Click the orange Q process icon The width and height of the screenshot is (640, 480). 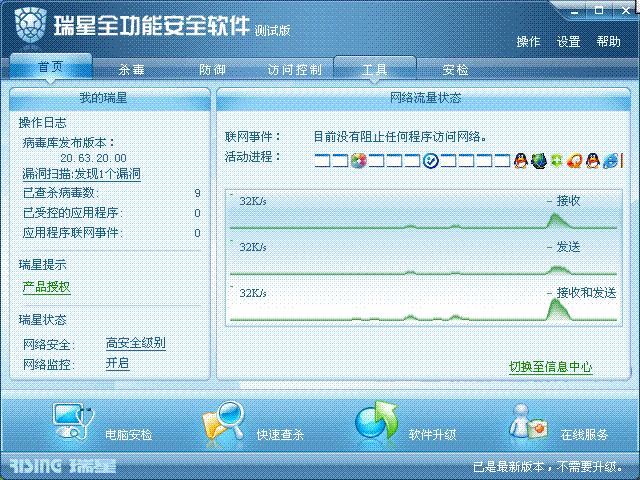tap(574, 161)
